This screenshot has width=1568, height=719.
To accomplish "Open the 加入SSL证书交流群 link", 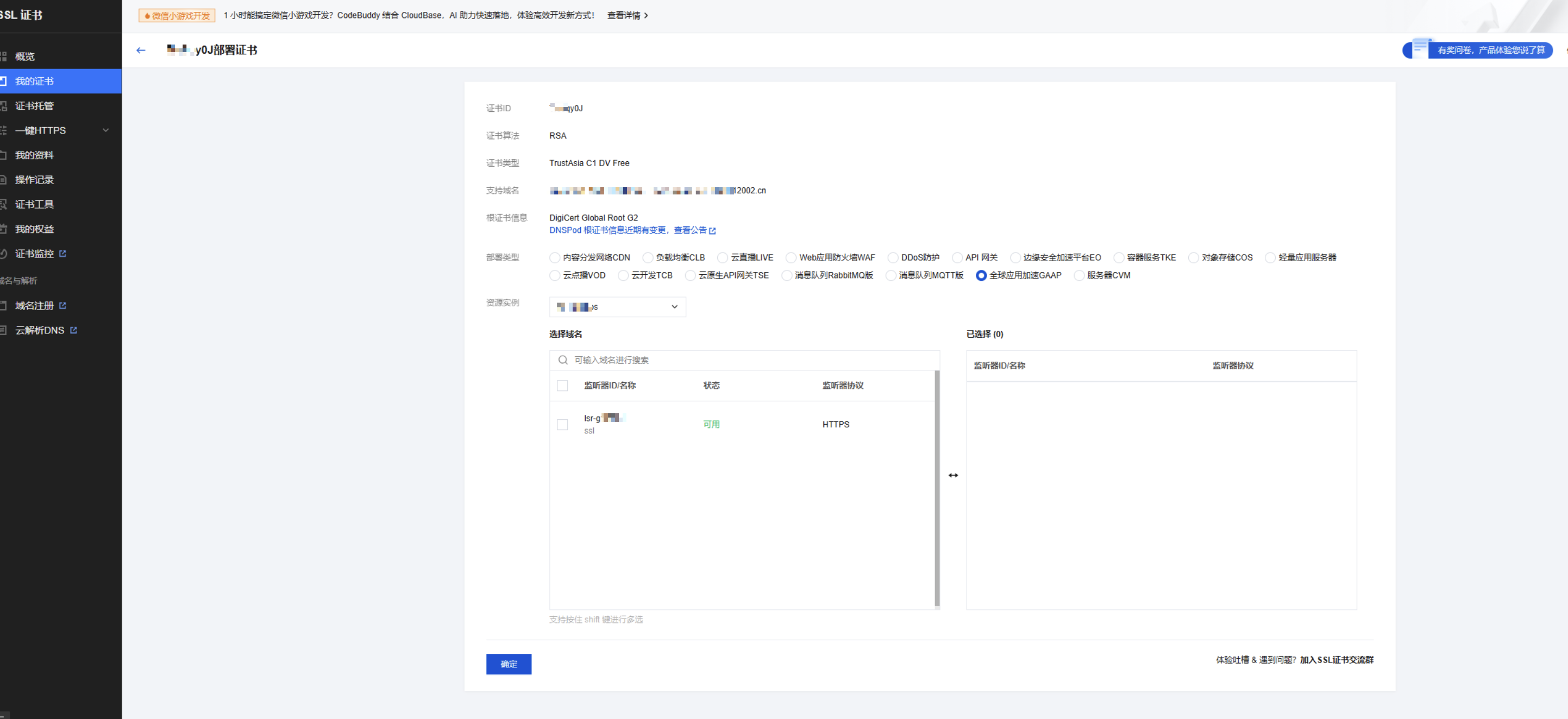I will coord(1336,660).
